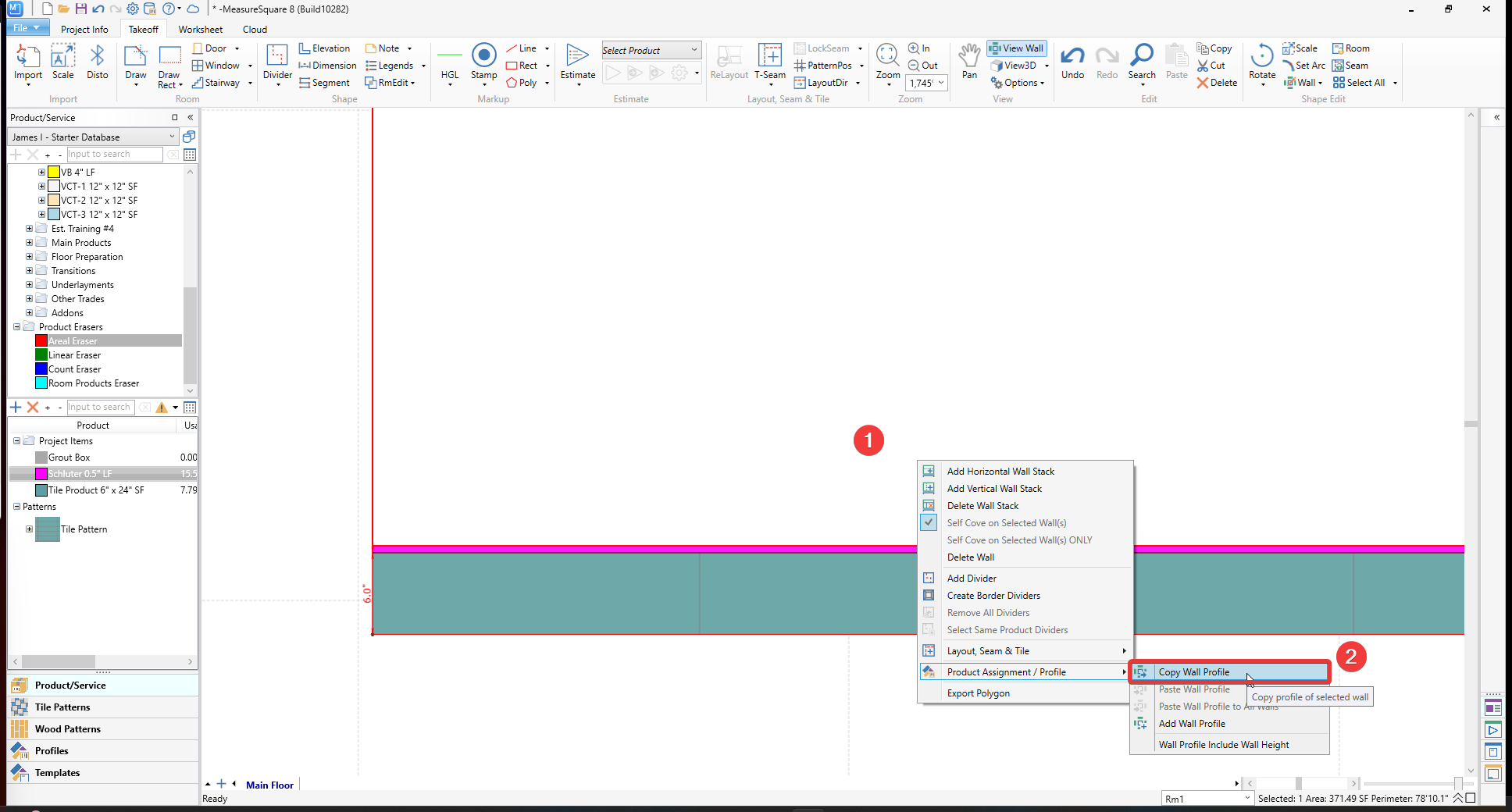The width and height of the screenshot is (1512, 812).
Task: Toggle the View3D mode
Action: [x=1014, y=66]
